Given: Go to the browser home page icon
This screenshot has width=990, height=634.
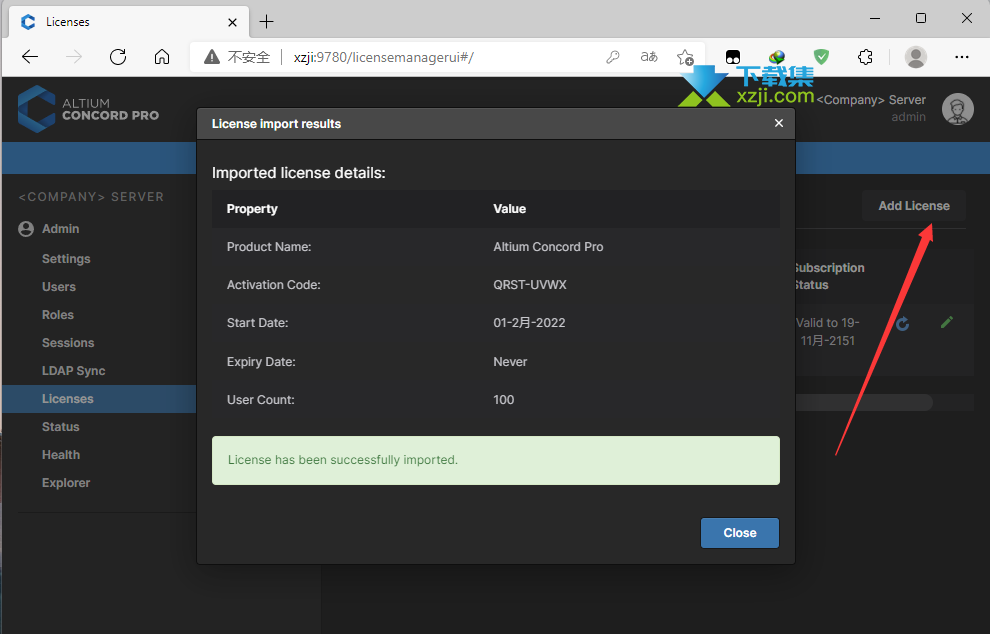Looking at the screenshot, I should coord(162,57).
